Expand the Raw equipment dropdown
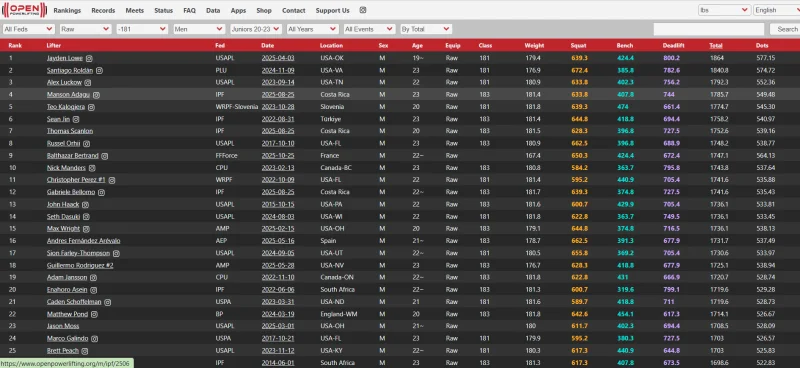This screenshot has width=800, height=368. pyautogui.click(x=86, y=29)
